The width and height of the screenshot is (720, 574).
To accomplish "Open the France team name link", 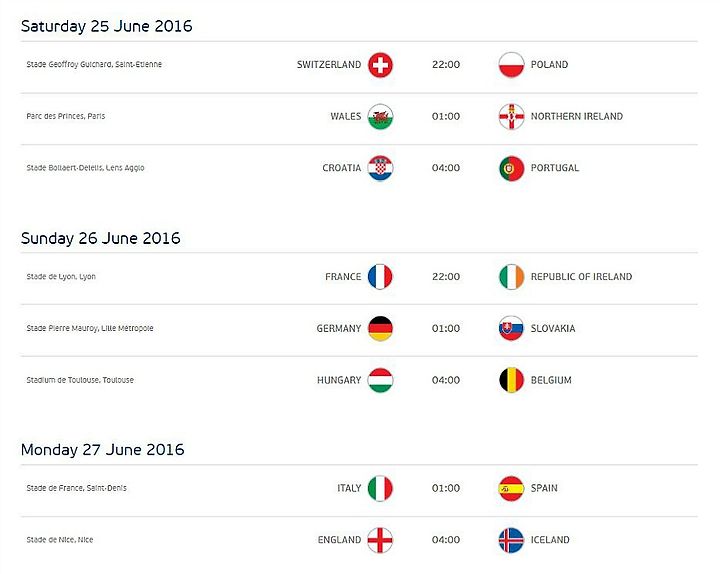I will (x=343, y=277).
